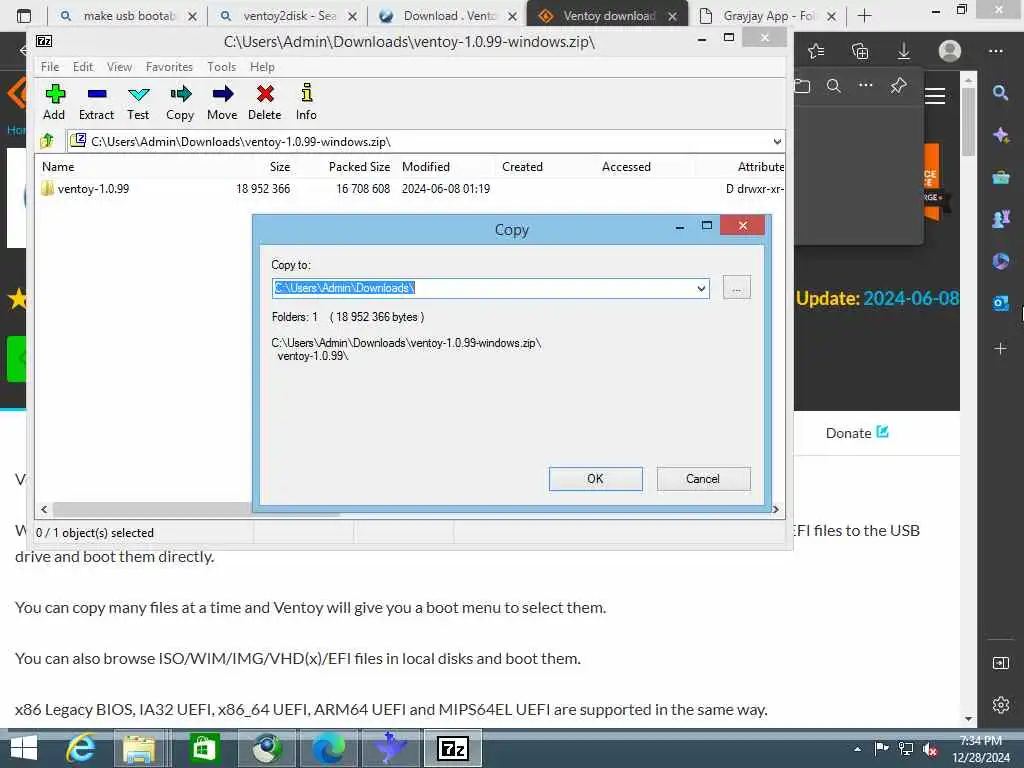This screenshot has width=1024, height=768.
Task: Open Microsoft Store from the taskbar
Action: 203,748
